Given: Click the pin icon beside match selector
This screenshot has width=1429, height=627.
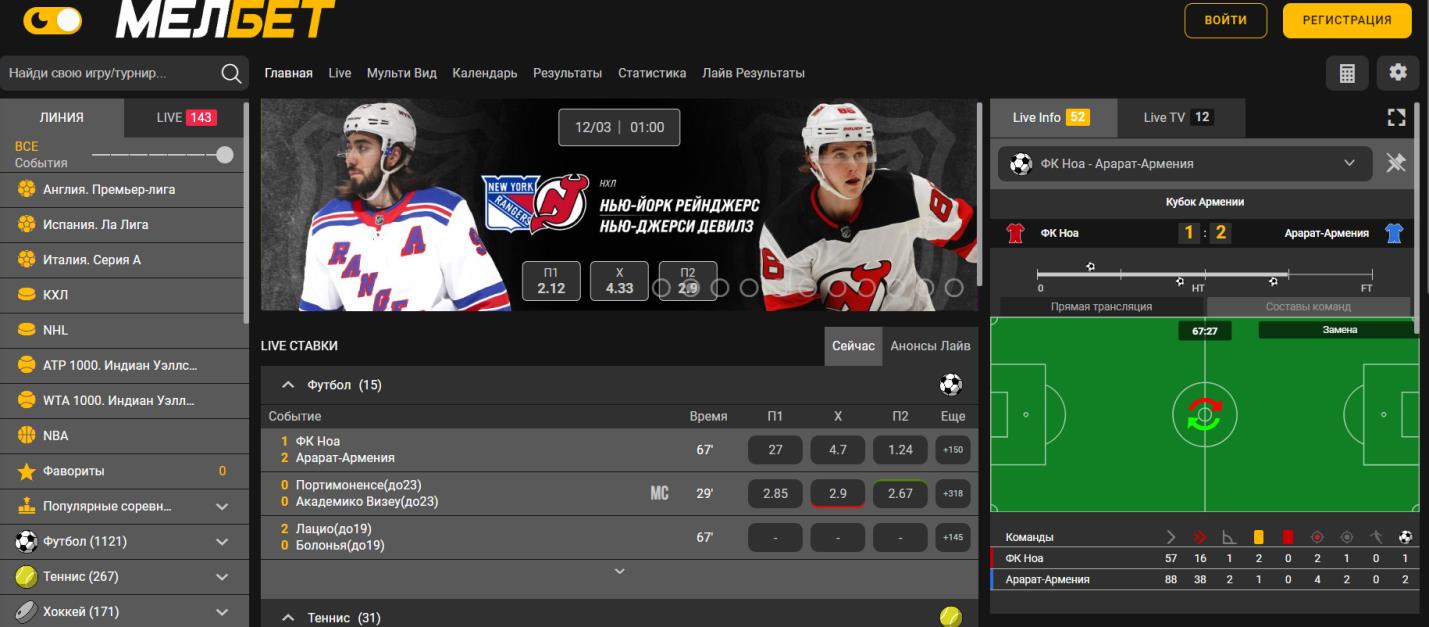Looking at the screenshot, I should coord(1396,163).
